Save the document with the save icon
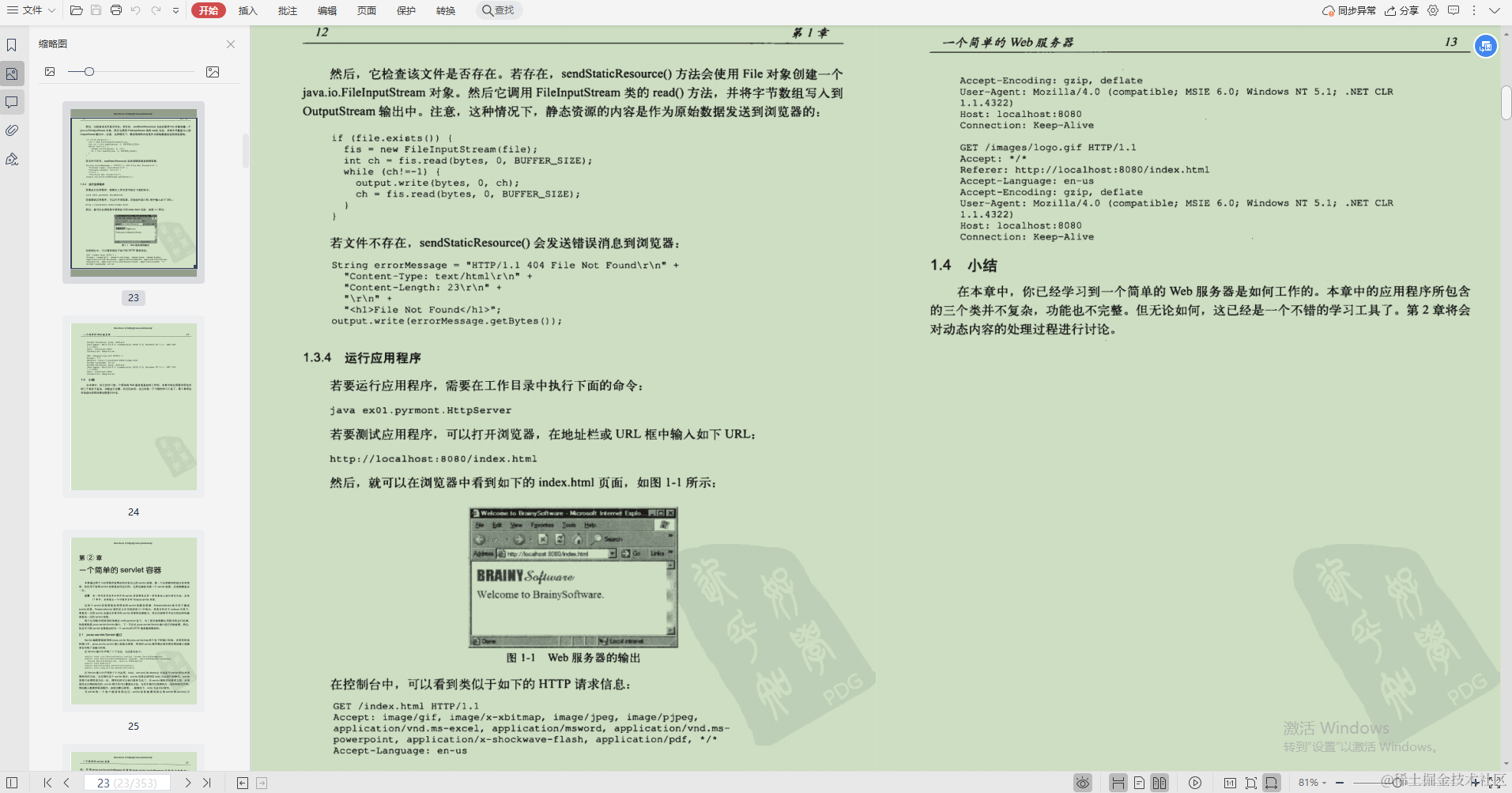1512x793 pixels. pos(96,10)
